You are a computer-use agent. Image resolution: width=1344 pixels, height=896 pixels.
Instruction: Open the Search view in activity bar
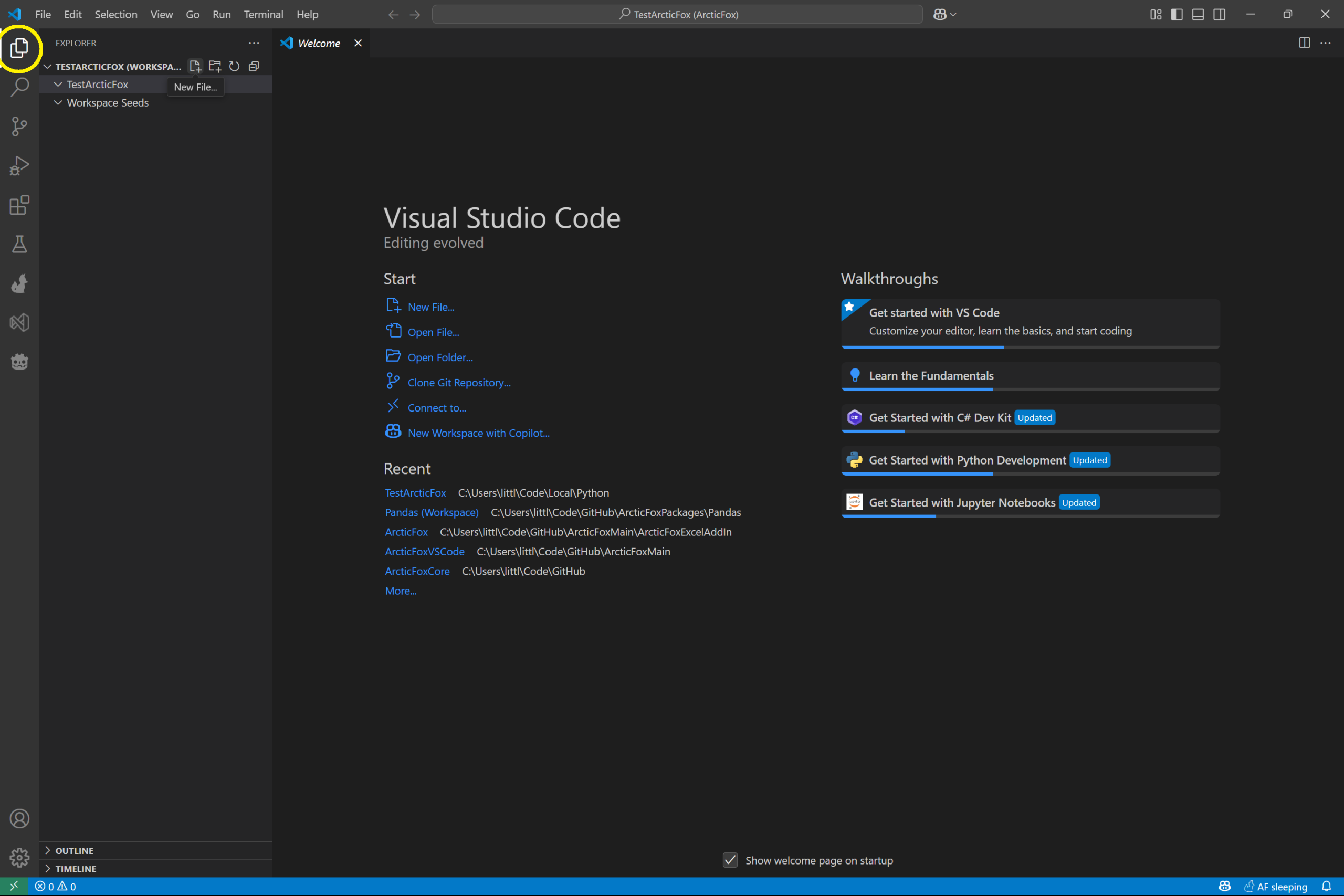[19, 87]
